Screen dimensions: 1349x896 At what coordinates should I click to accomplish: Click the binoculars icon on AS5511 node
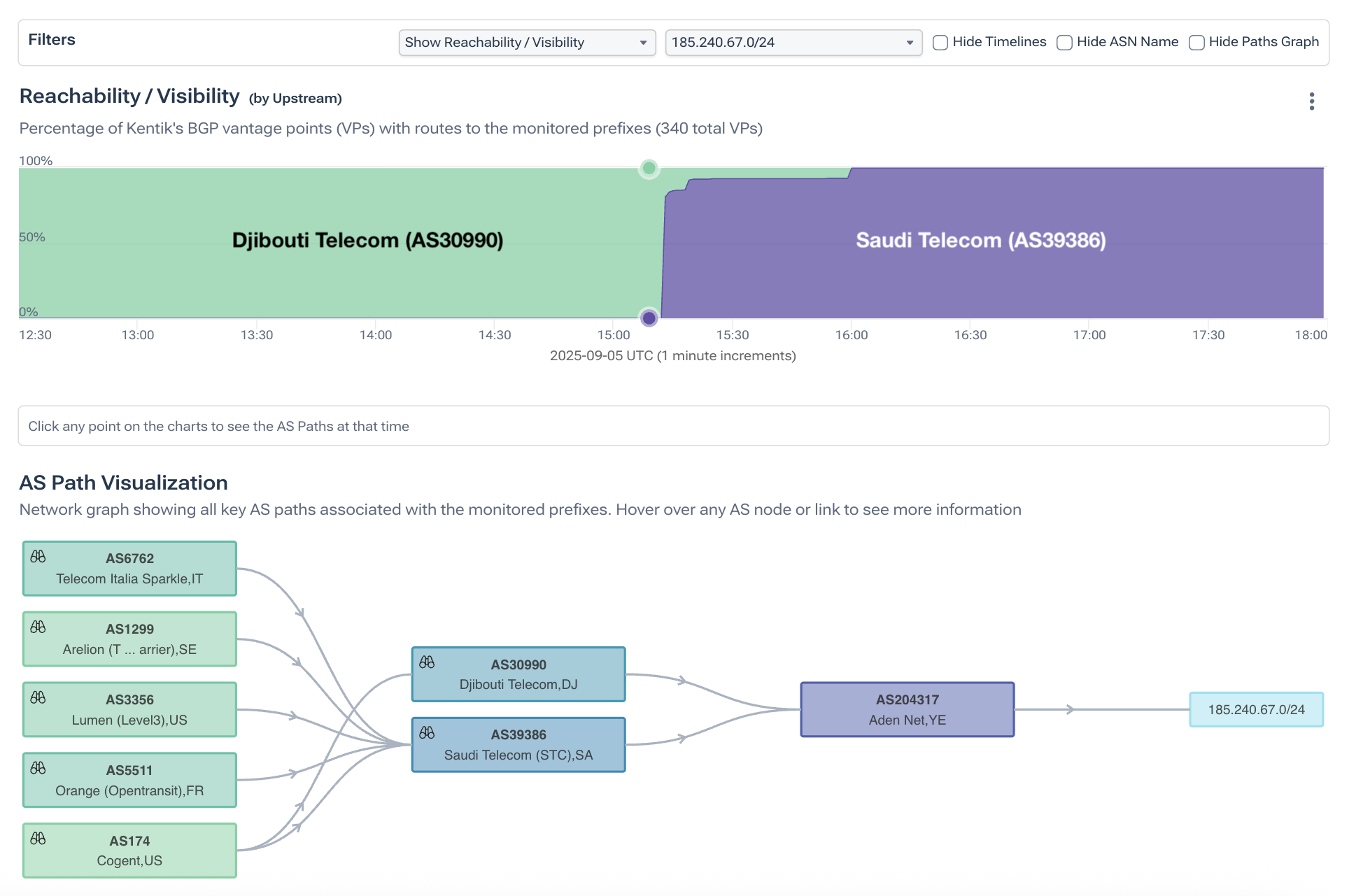point(38,769)
